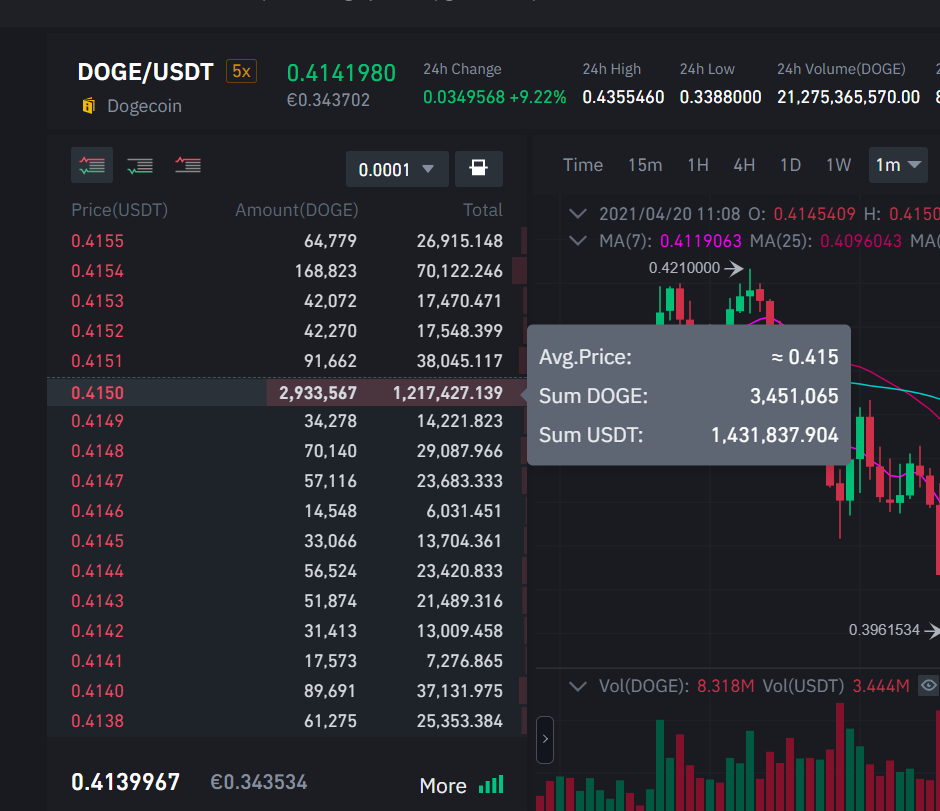Click the More link in order book
The image size is (940, 811).
pyautogui.click(x=443, y=785)
